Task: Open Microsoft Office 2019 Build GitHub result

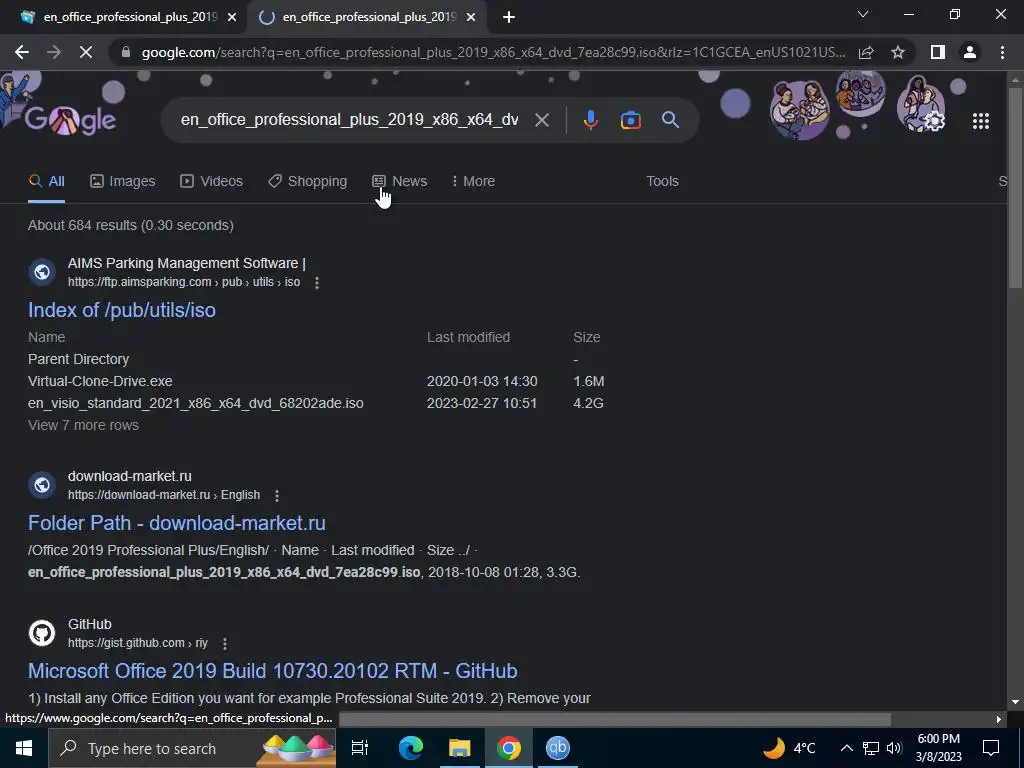Action: pos(272,671)
